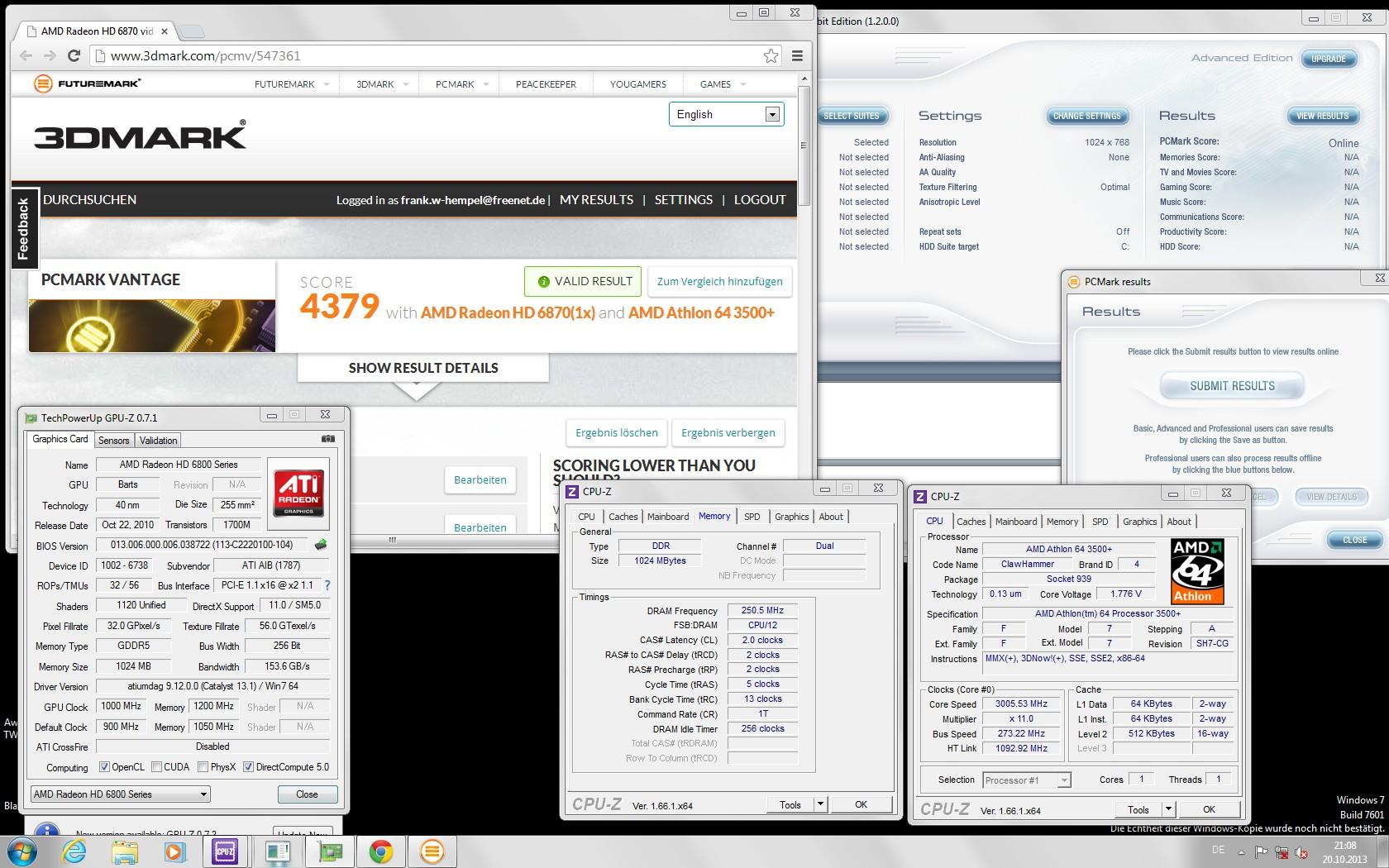Expand PCMARK nav menu
Image resolution: width=1389 pixels, height=868 pixels.
(x=486, y=84)
